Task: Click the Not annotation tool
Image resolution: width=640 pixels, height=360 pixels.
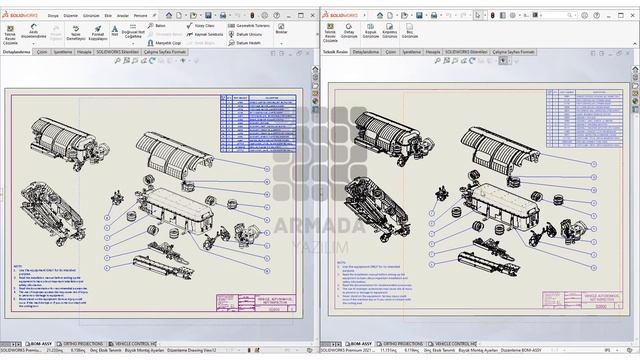Action: click(115, 31)
